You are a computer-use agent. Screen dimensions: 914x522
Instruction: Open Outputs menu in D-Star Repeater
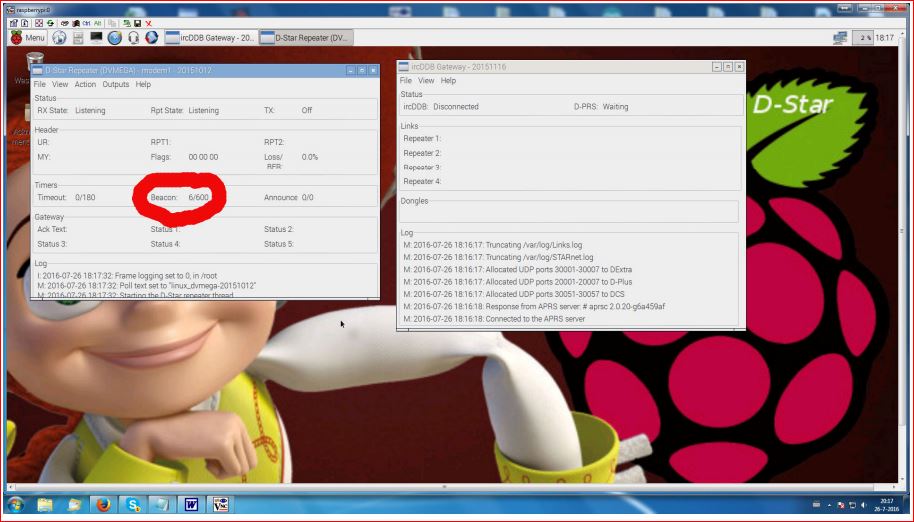(115, 84)
